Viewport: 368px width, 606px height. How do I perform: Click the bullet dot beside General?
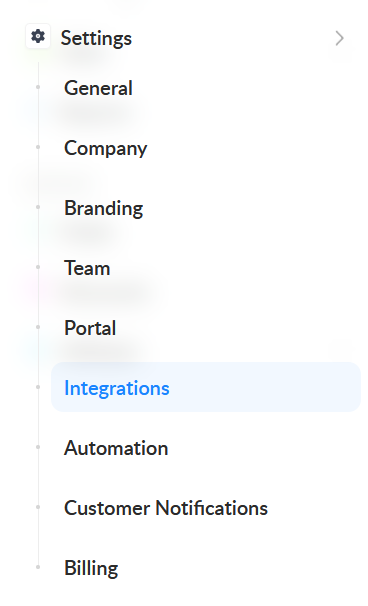(38, 87)
